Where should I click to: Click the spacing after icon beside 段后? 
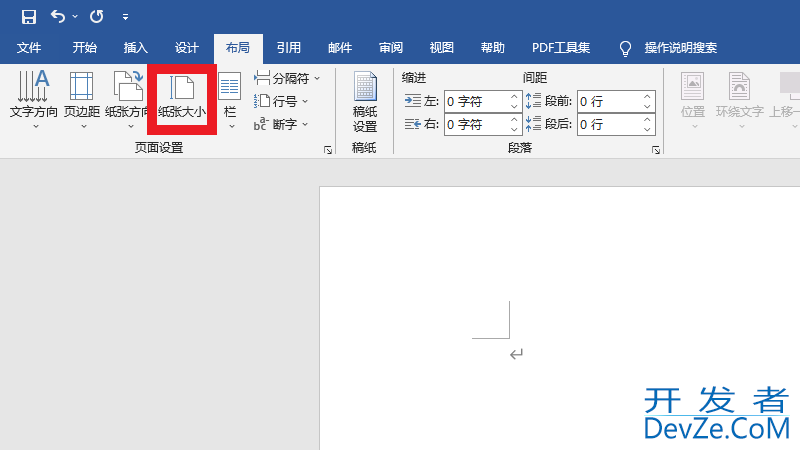point(533,123)
